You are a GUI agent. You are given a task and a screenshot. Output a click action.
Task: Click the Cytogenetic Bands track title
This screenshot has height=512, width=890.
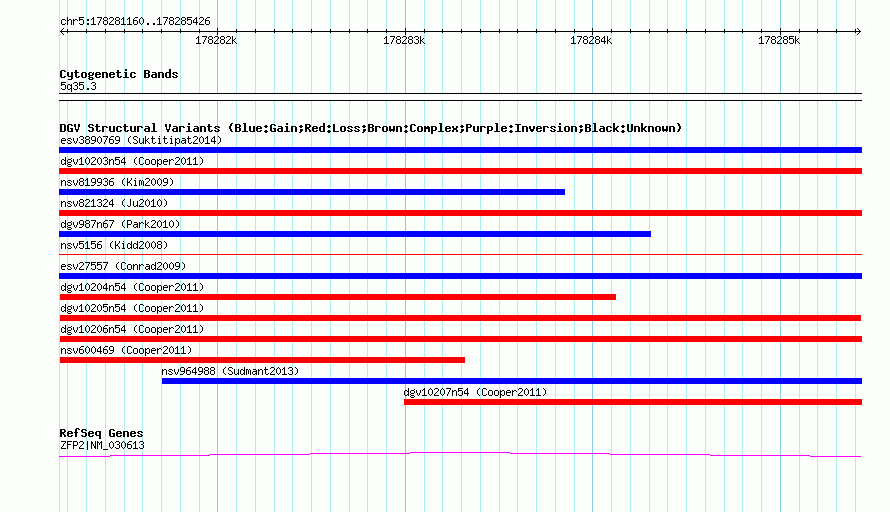119,74
